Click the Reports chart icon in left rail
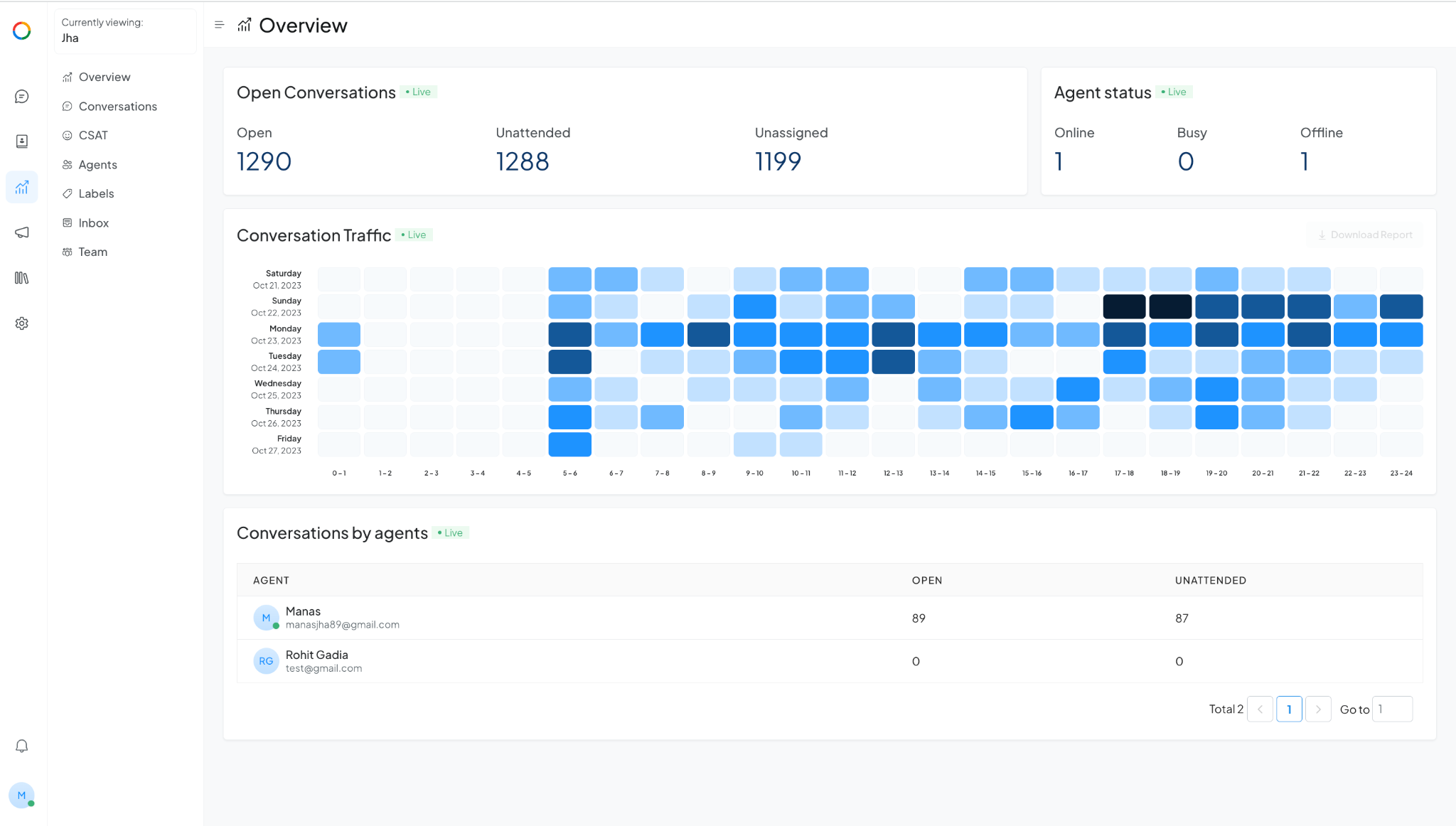Screen dimensions: 1456x826 click(22, 187)
